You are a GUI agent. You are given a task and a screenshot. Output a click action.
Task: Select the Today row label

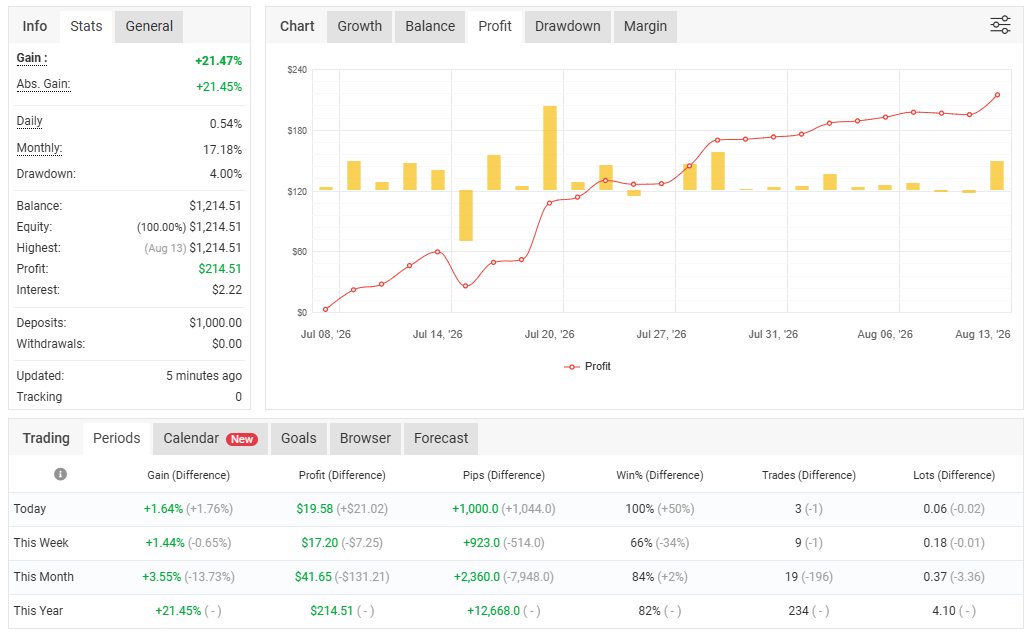tap(30, 509)
